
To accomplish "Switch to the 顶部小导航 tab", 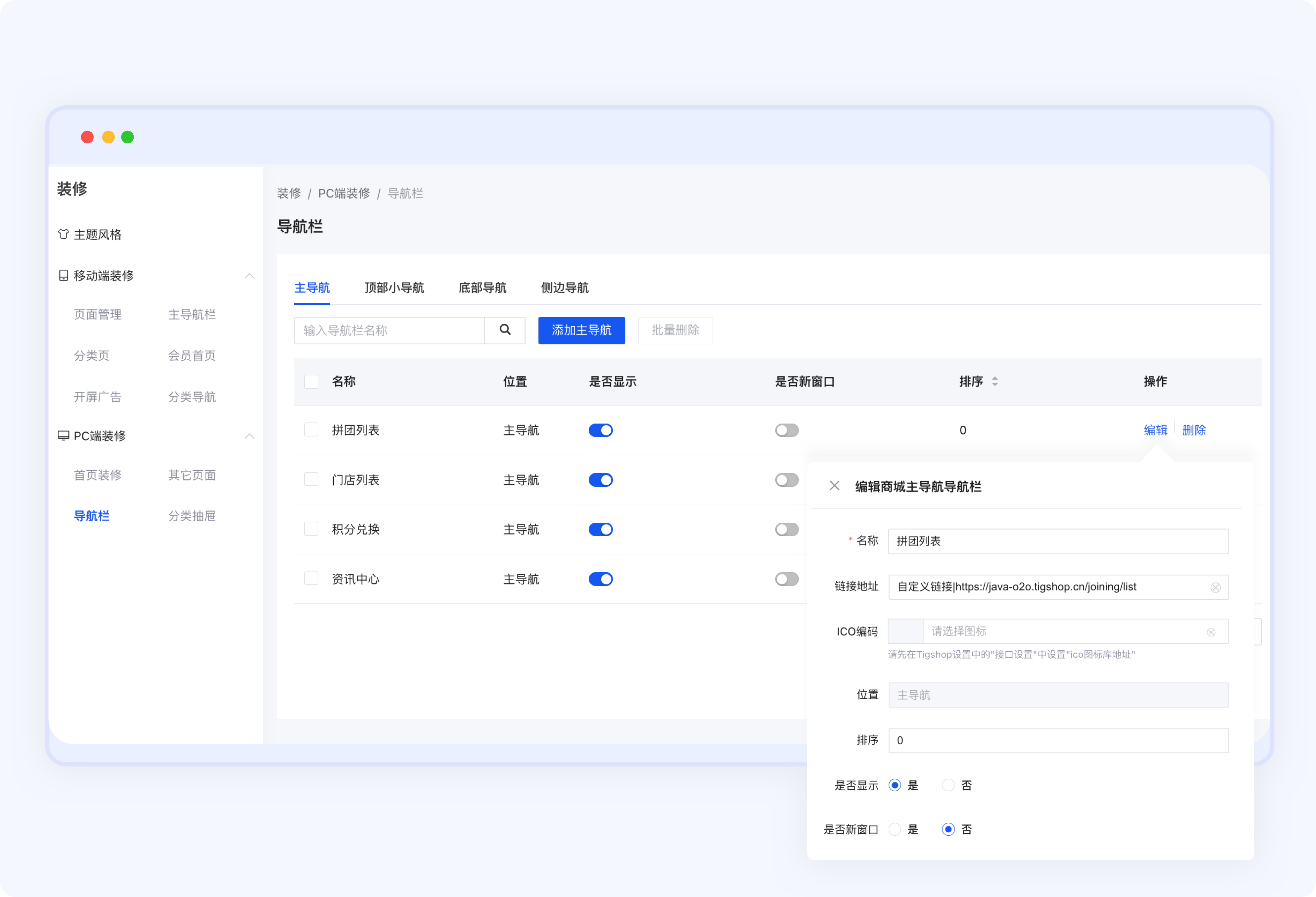I will coord(394,288).
